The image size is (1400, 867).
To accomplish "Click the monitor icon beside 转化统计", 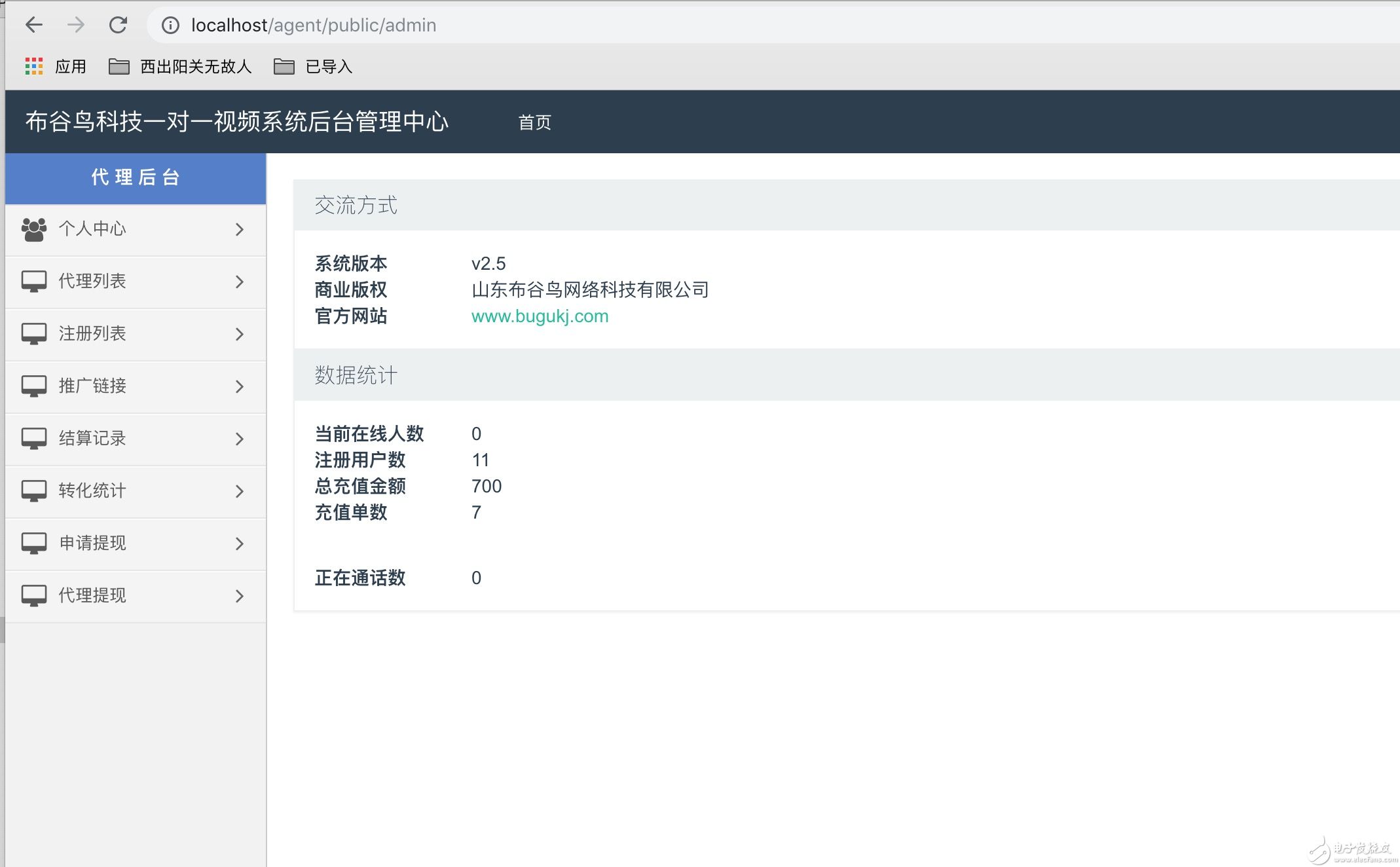I will click(x=34, y=491).
